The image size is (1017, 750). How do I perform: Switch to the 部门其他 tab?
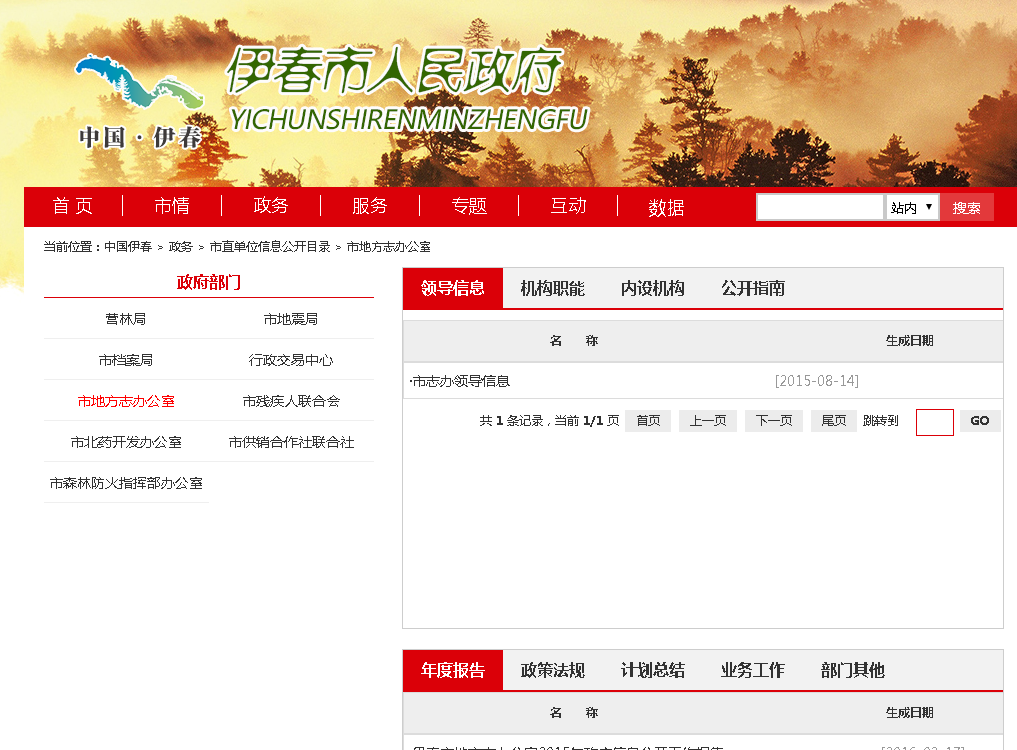[x=853, y=670]
